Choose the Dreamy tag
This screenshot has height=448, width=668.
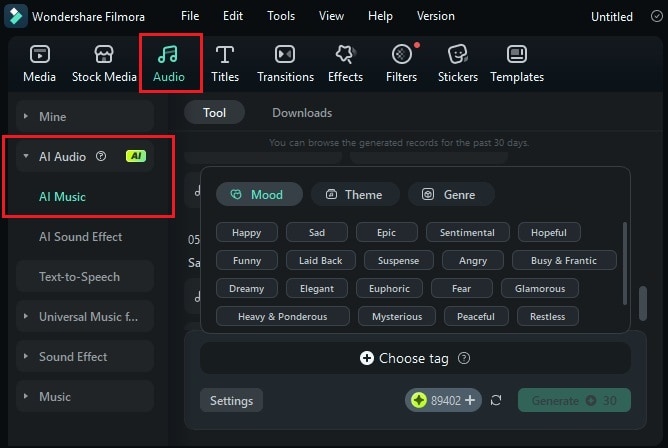pyautogui.click(x=247, y=288)
